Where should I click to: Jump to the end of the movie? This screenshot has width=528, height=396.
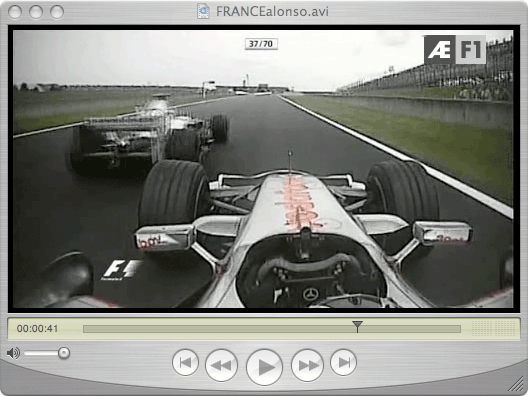pos(343,363)
